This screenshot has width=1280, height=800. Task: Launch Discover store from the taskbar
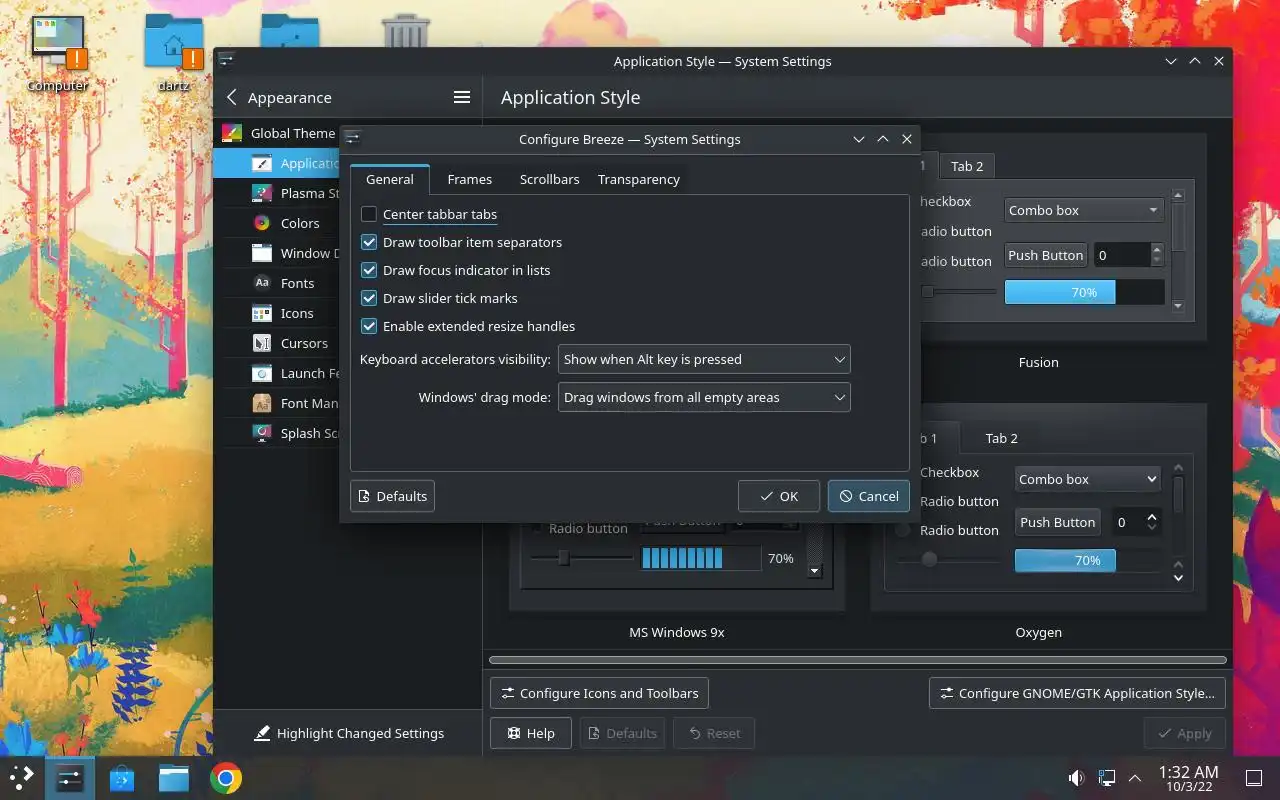pyautogui.click(x=122, y=778)
